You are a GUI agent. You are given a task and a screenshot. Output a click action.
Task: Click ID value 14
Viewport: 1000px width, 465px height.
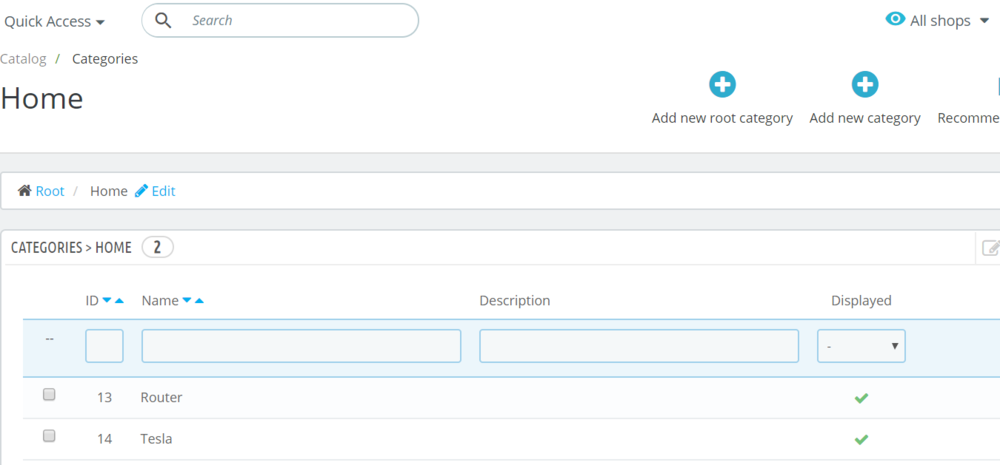tap(105, 439)
